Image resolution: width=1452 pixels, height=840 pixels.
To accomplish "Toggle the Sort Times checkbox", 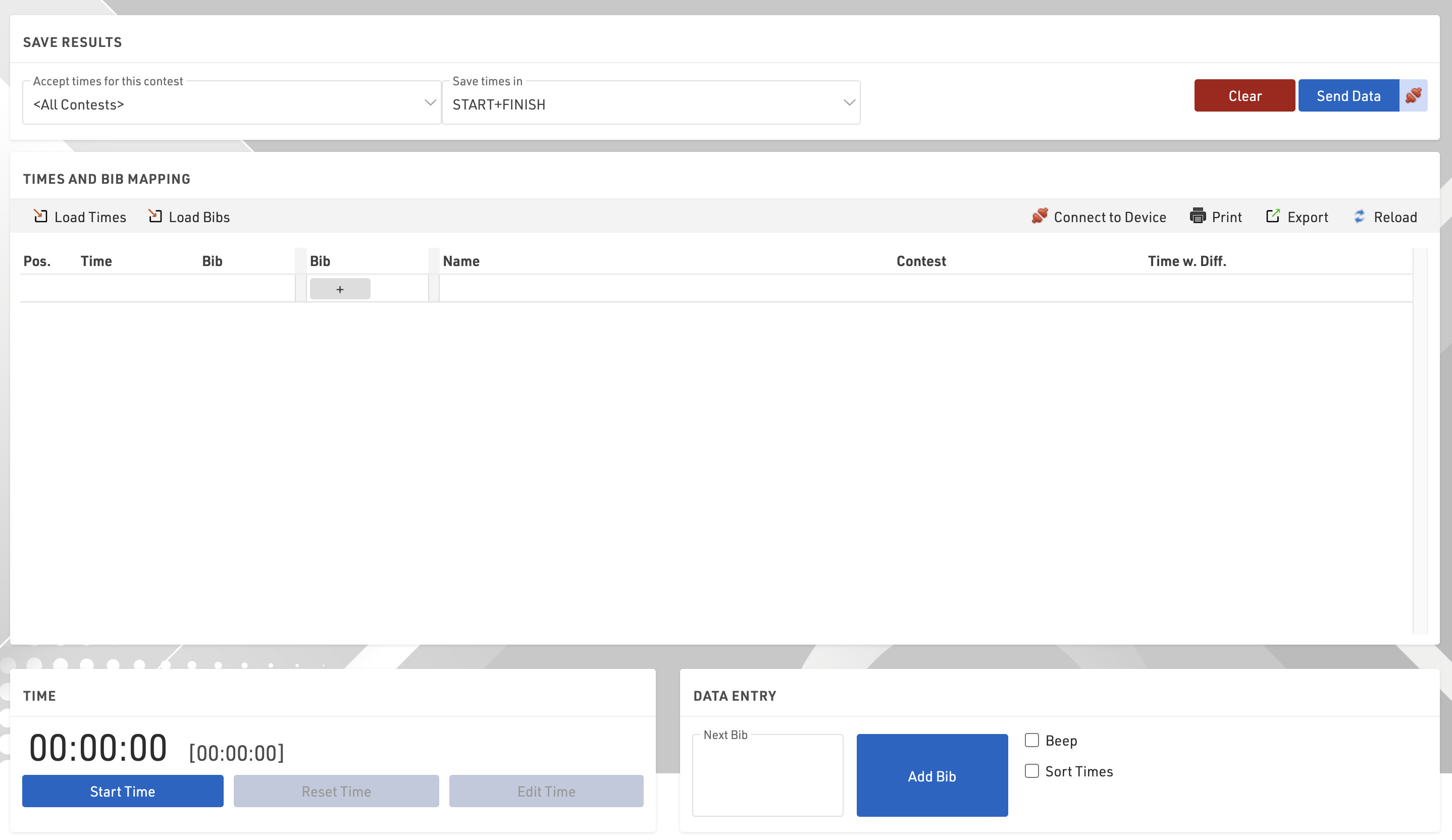I will pos(1031,771).
